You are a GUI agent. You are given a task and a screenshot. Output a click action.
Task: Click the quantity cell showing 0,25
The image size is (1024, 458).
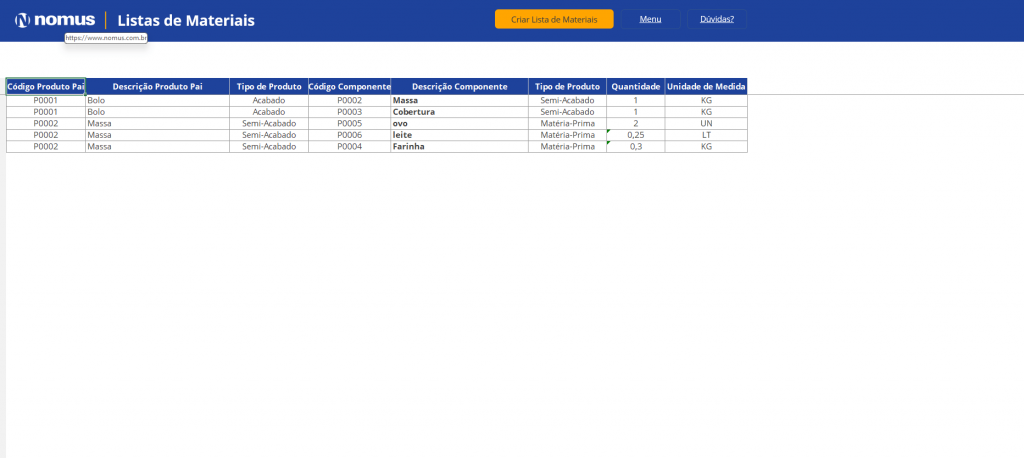pyautogui.click(x=635, y=135)
